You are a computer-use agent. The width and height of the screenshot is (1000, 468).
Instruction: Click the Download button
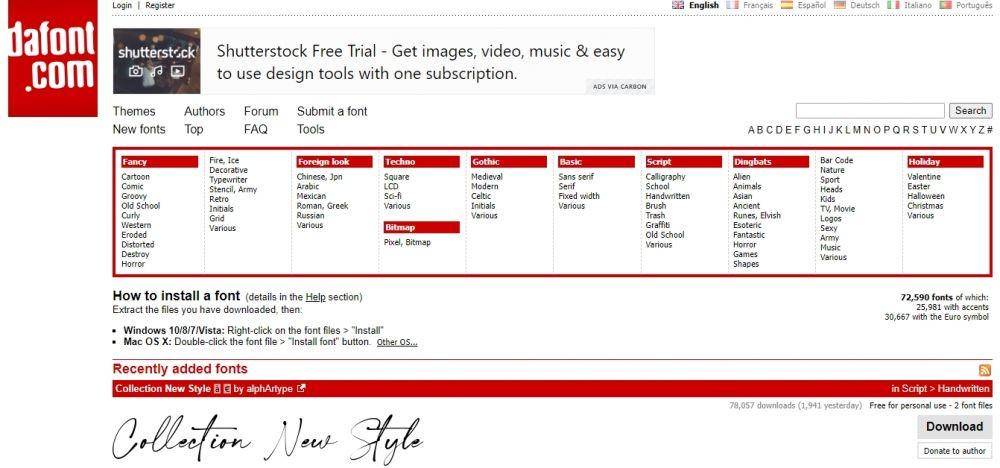[x=955, y=427]
